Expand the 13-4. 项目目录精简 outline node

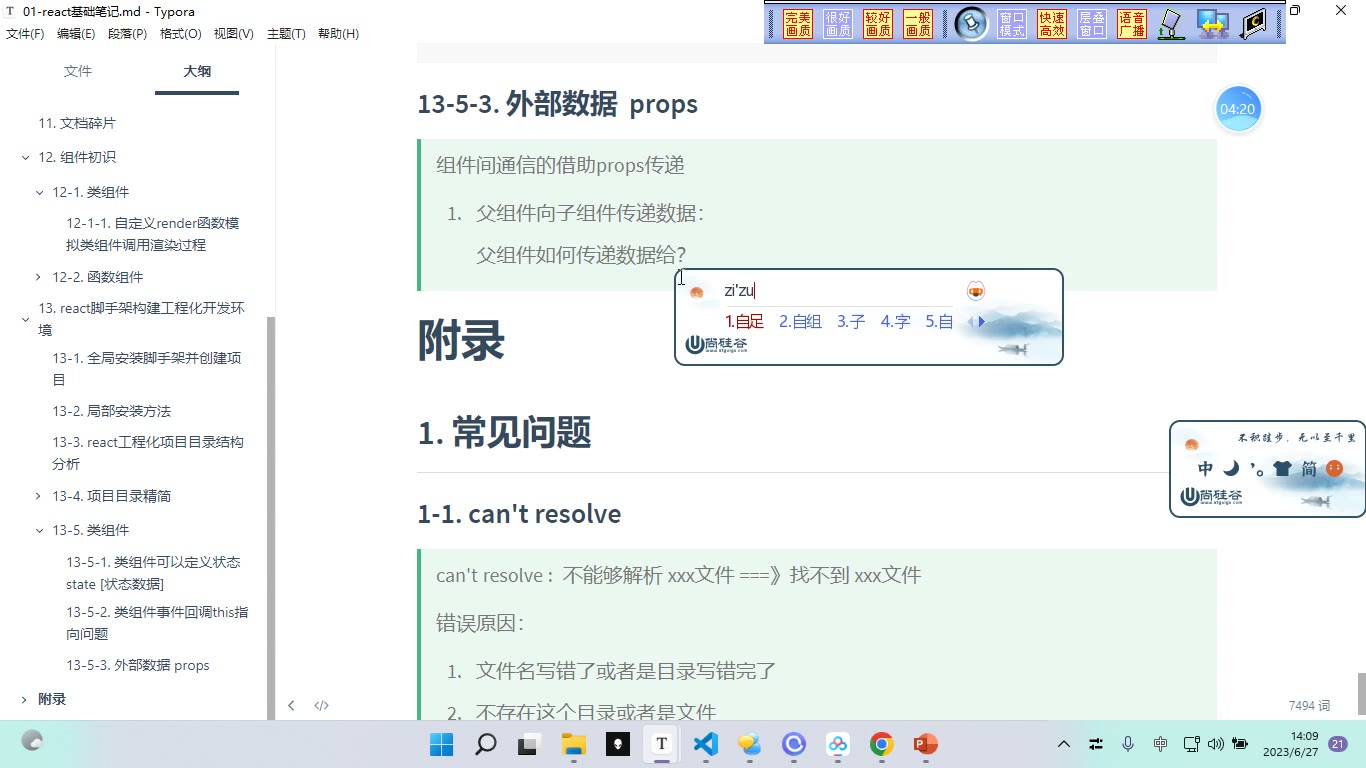pyautogui.click(x=39, y=496)
